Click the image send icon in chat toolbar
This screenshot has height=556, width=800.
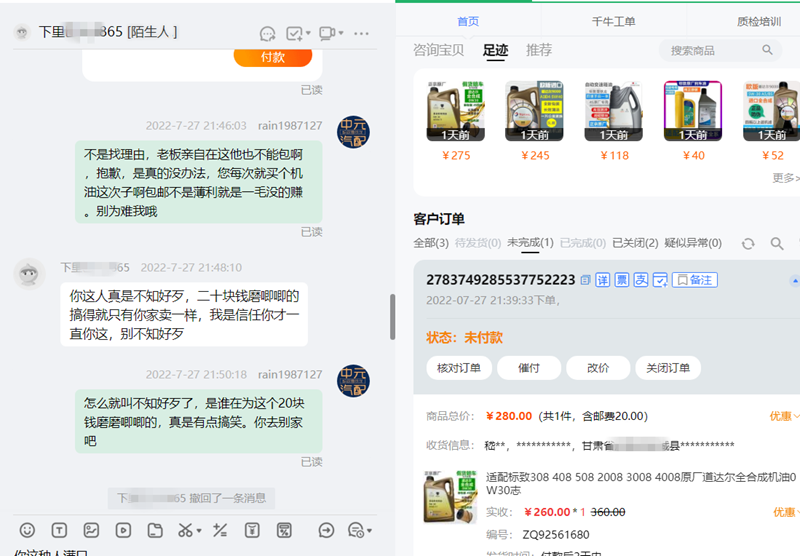click(x=91, y=530)
